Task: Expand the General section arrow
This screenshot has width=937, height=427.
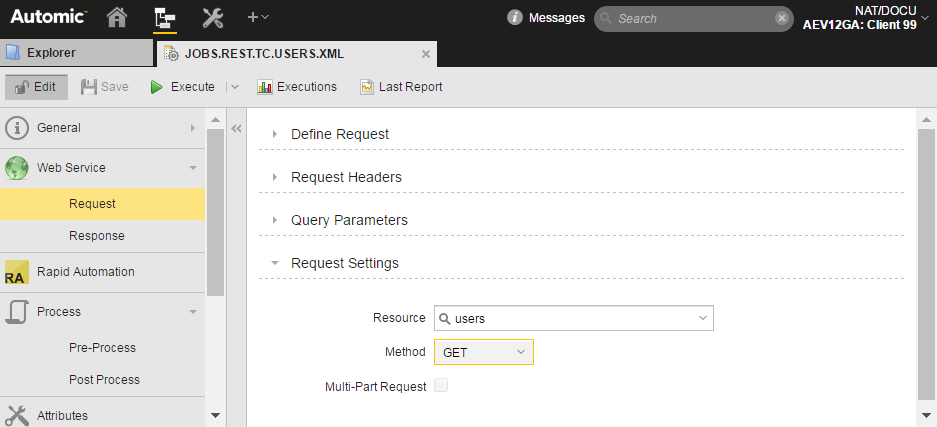Action: point(192,128)
